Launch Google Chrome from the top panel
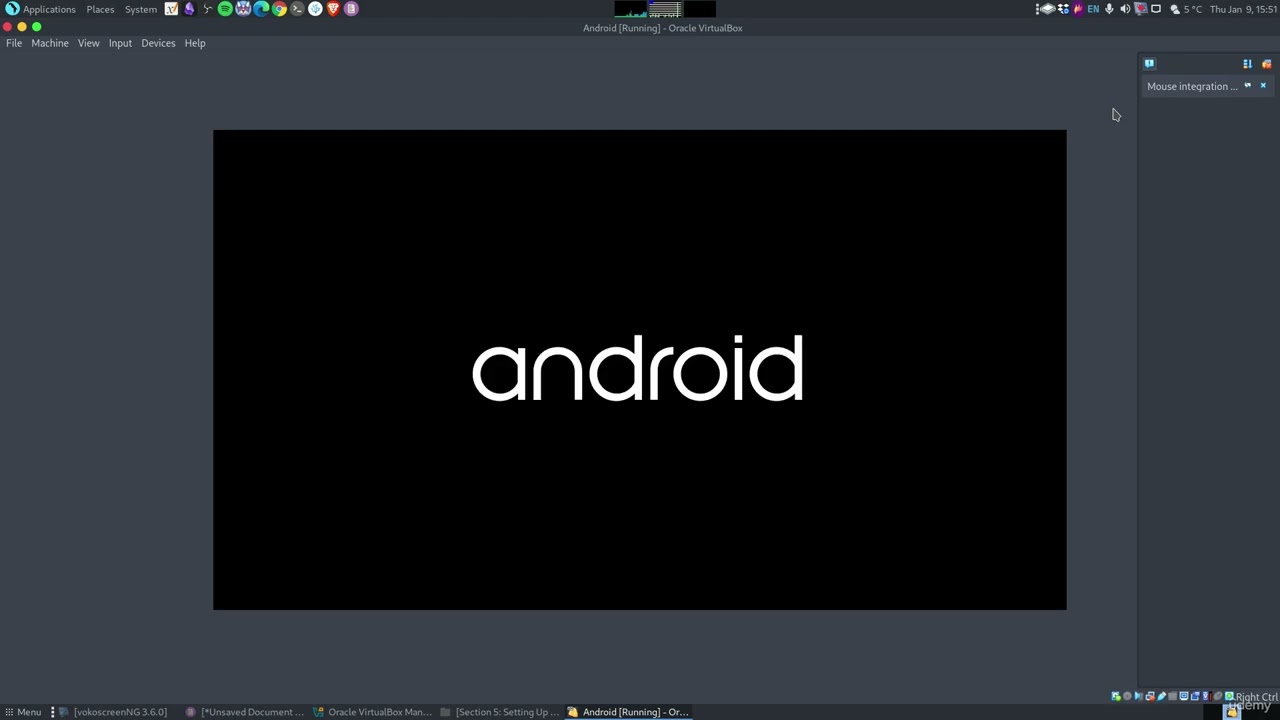Screen dimensions: 1280x720 coord(279,9)
